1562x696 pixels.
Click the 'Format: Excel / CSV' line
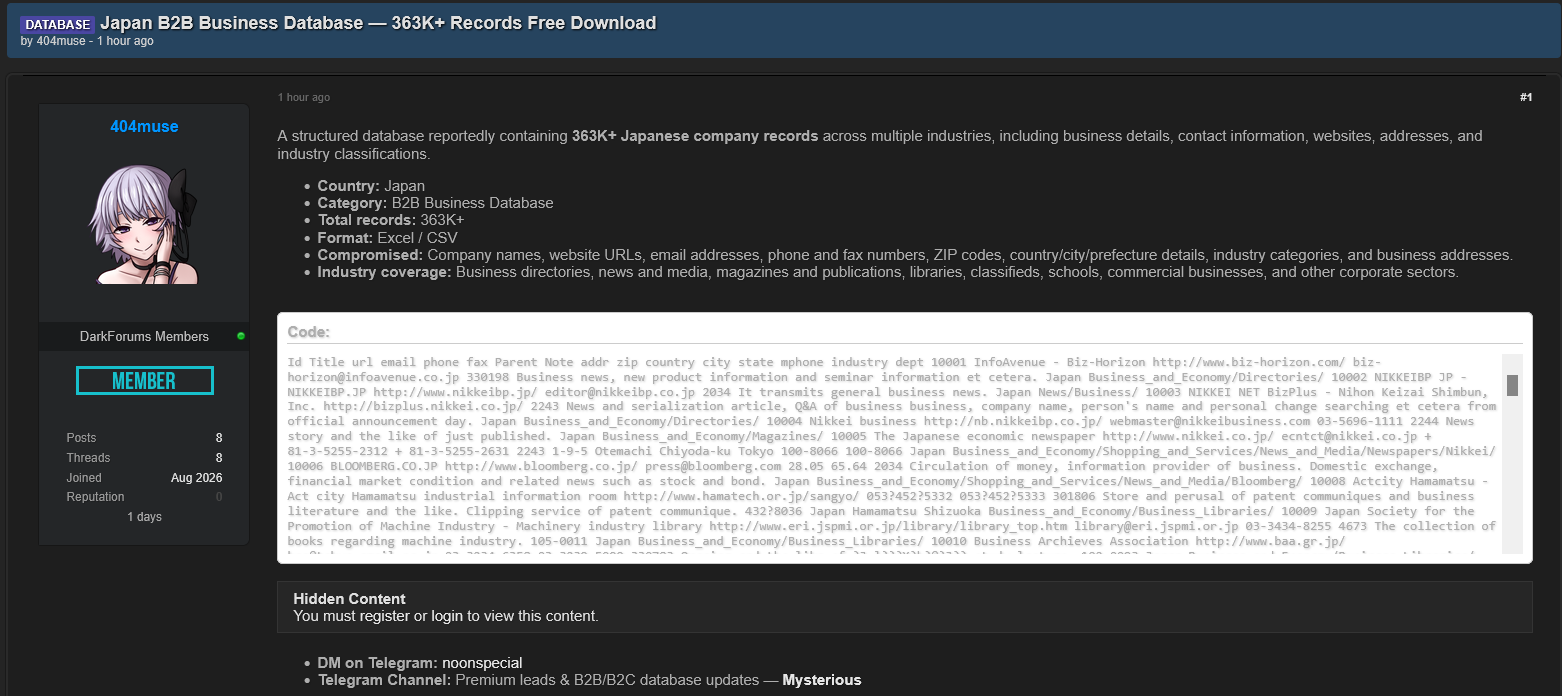click(387, 238)
